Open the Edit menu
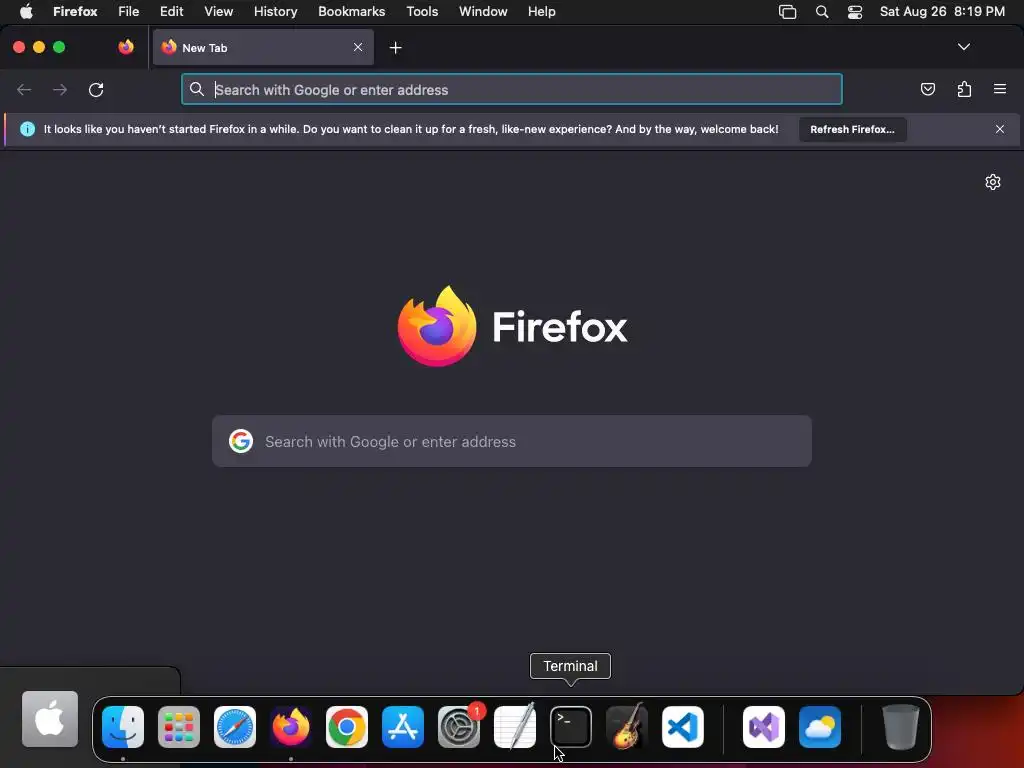Viewport: 1024px width, 768px height. click(172, 11)
